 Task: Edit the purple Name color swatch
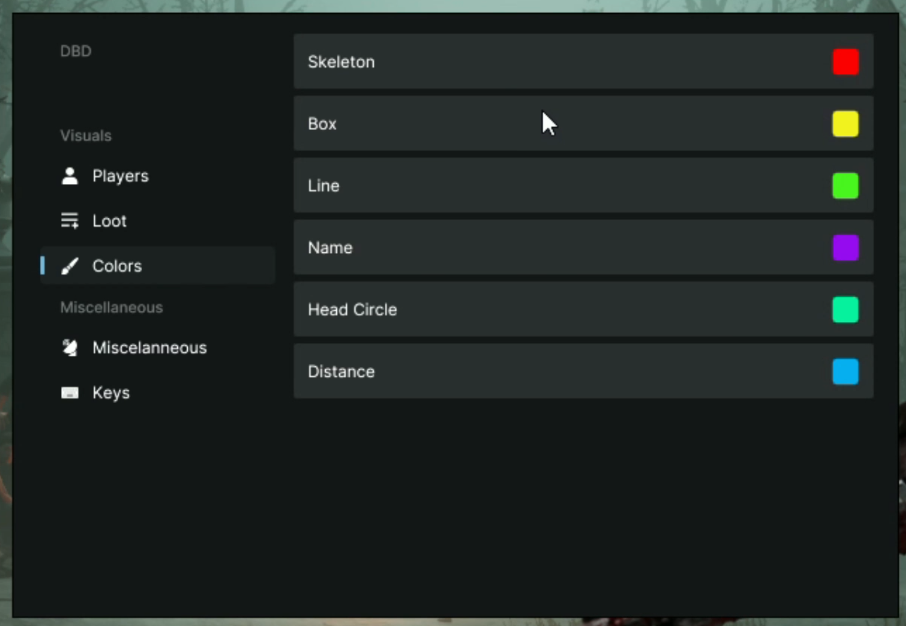click(845, 248)
